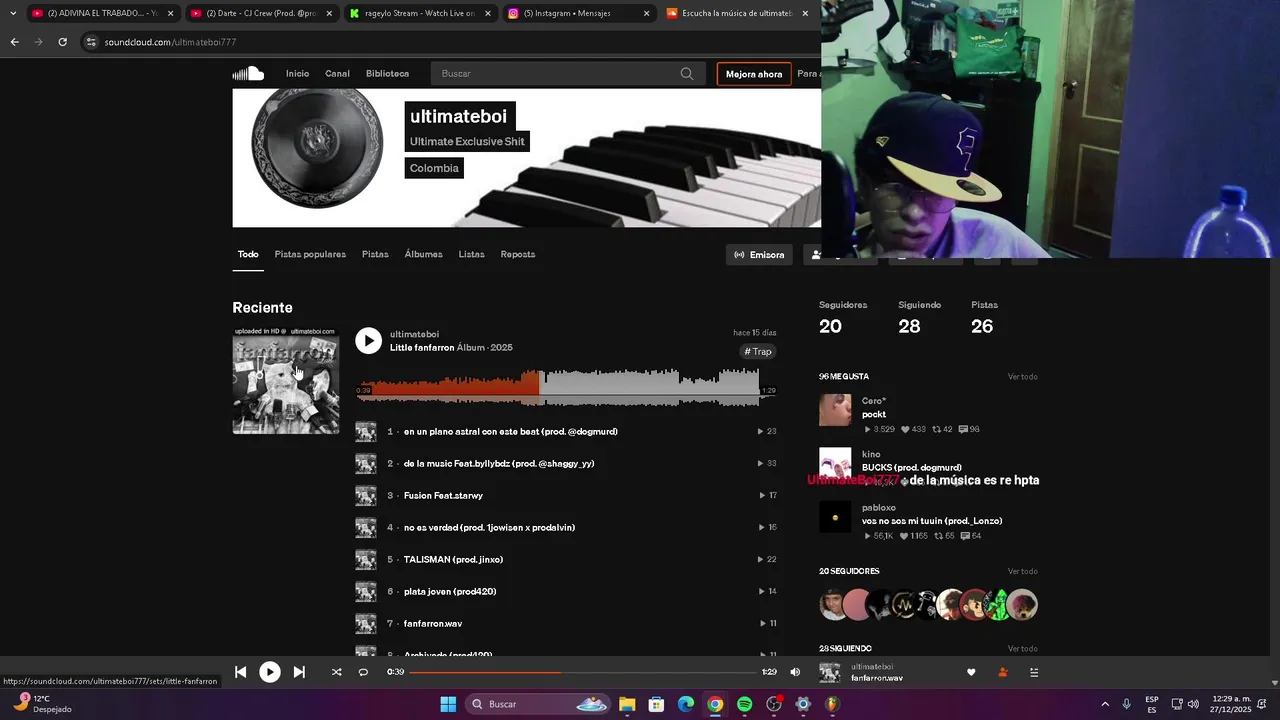Select the Álbumes profile tab
Viewport: 1280px width, 720px height.
tap(423, 254)
